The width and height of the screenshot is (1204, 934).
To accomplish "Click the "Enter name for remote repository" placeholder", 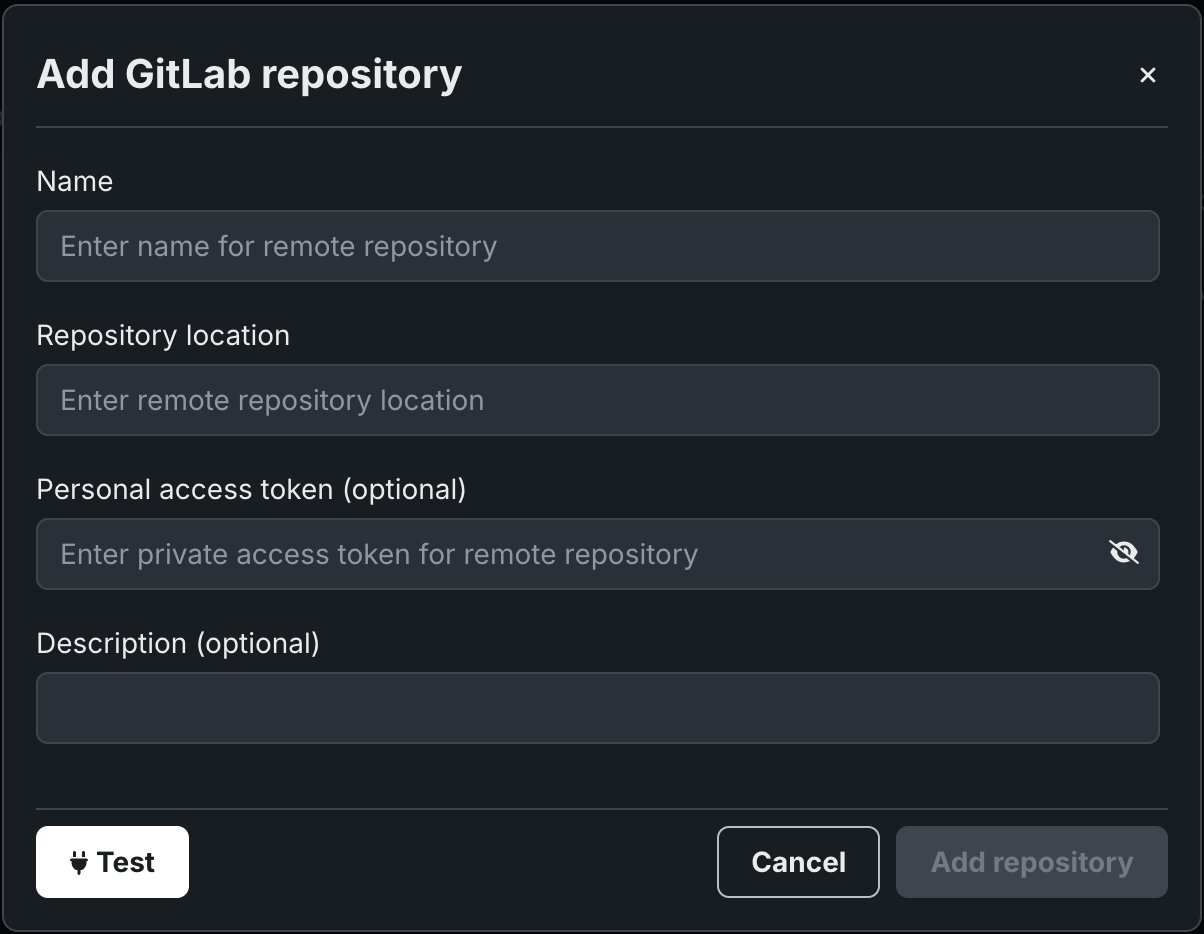I will click(x=278, y=246).
